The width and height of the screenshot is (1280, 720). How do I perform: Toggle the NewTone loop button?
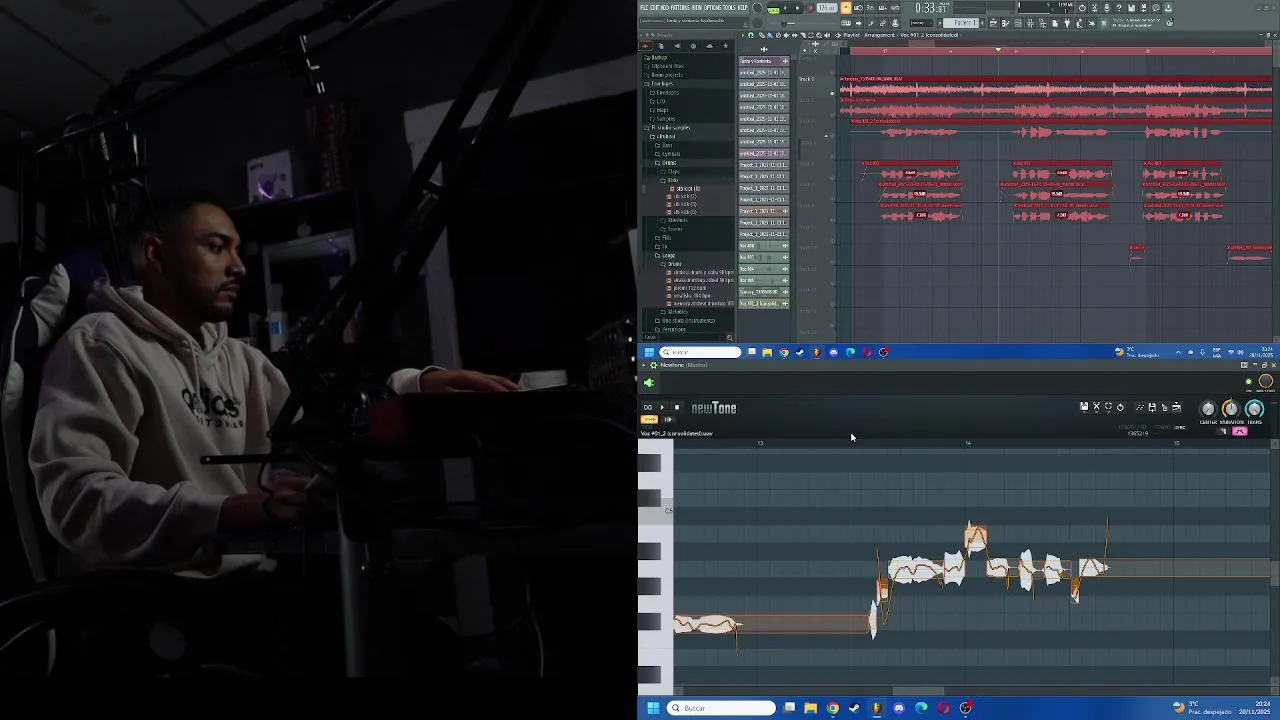(647, 407)
